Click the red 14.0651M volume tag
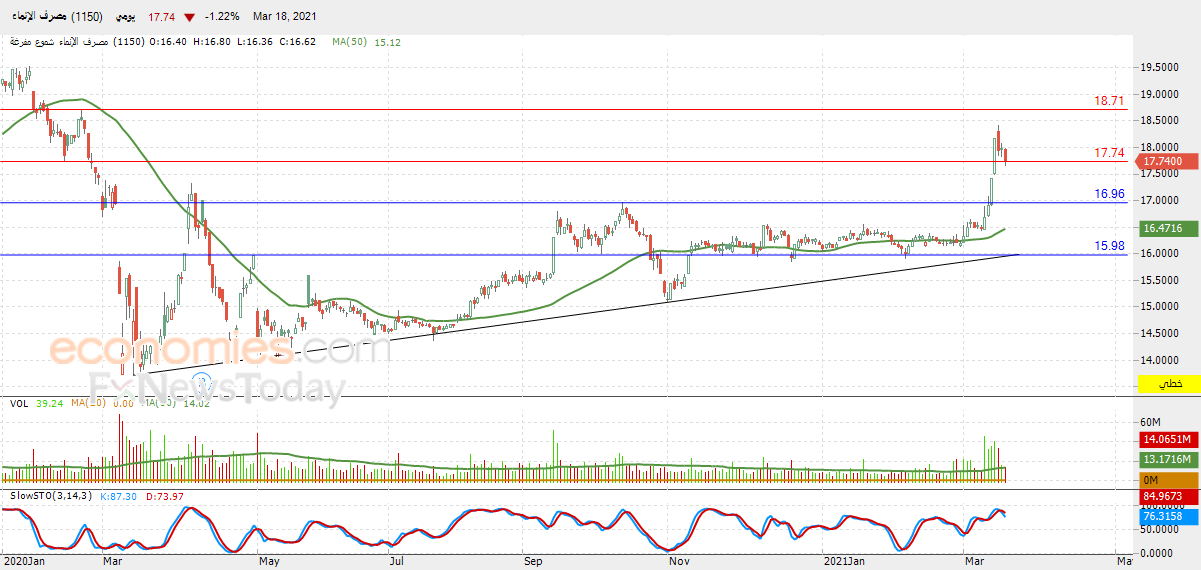This screenshot has height=570, width=1201. [x=1166, y=439]
